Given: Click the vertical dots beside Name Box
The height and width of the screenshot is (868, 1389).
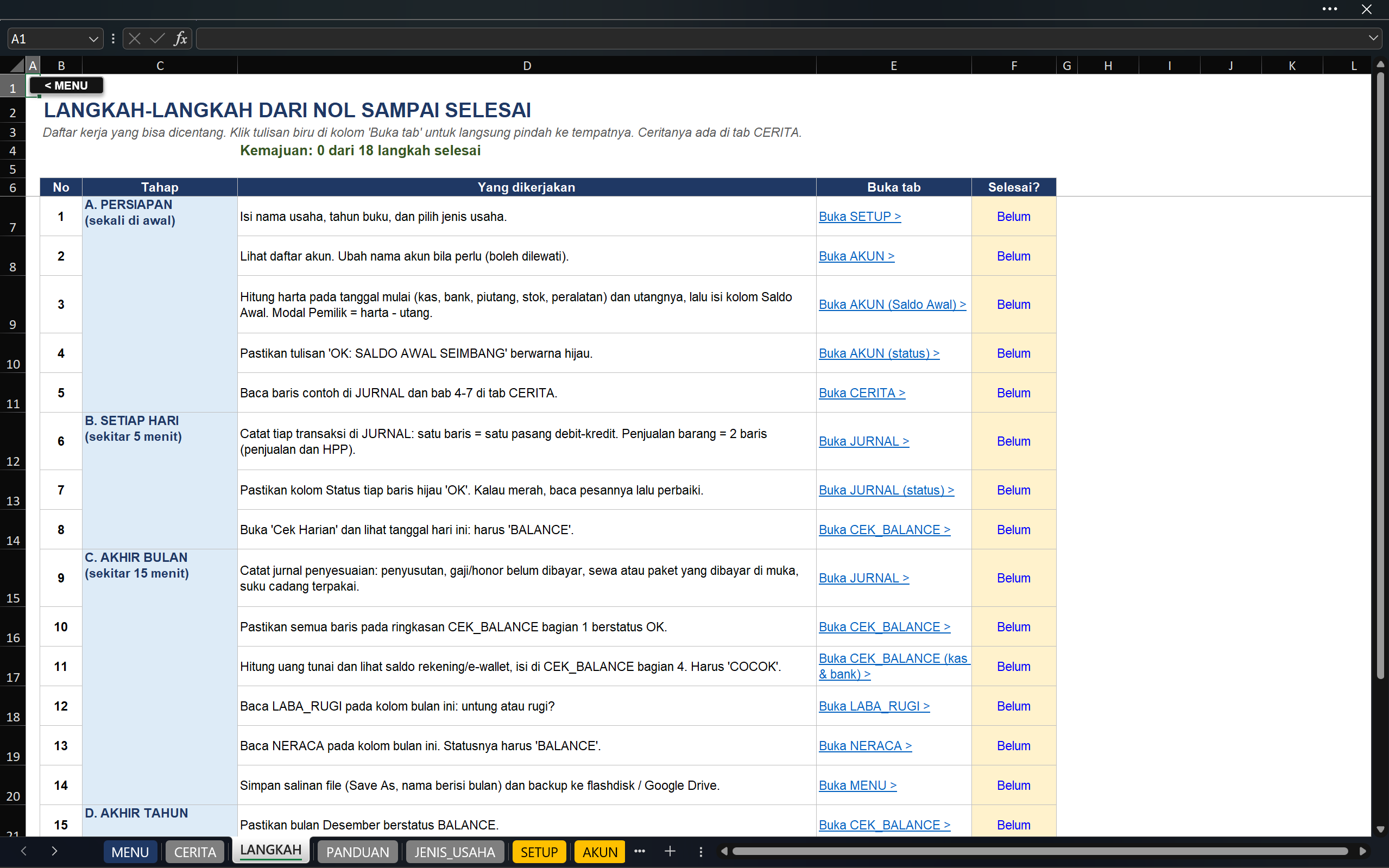Looking at the screenshot, I should point(113,39).
